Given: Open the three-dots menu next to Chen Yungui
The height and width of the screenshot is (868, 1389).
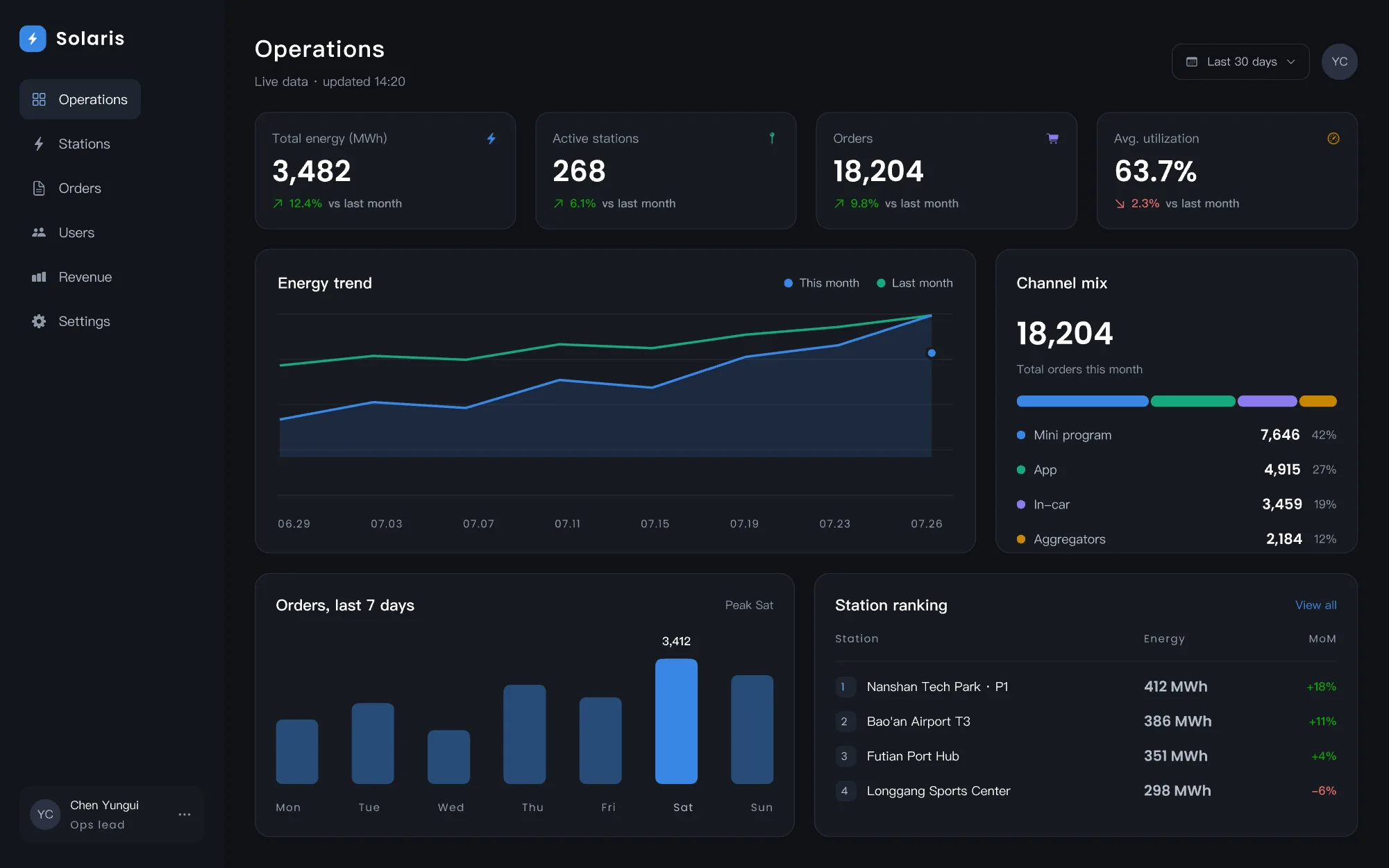Looking at the screenshot, I should point(184,815).
